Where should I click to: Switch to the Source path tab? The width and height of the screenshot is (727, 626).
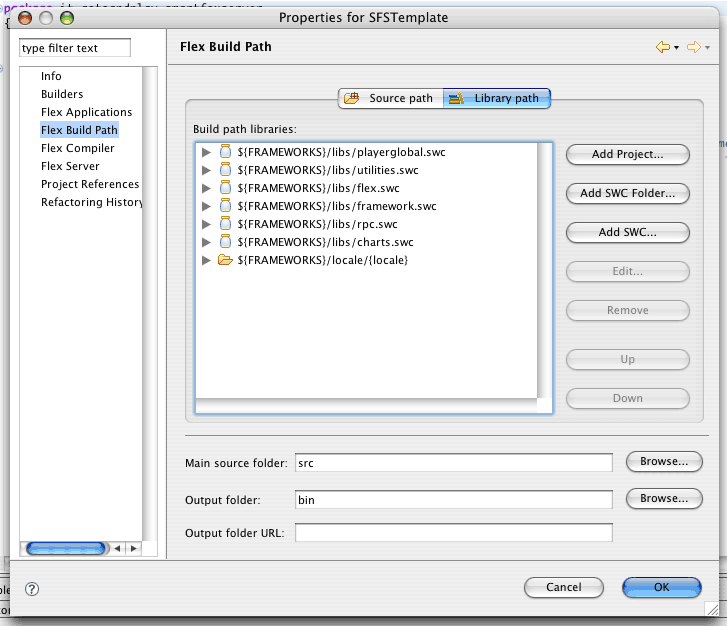(x=391, y=98)
